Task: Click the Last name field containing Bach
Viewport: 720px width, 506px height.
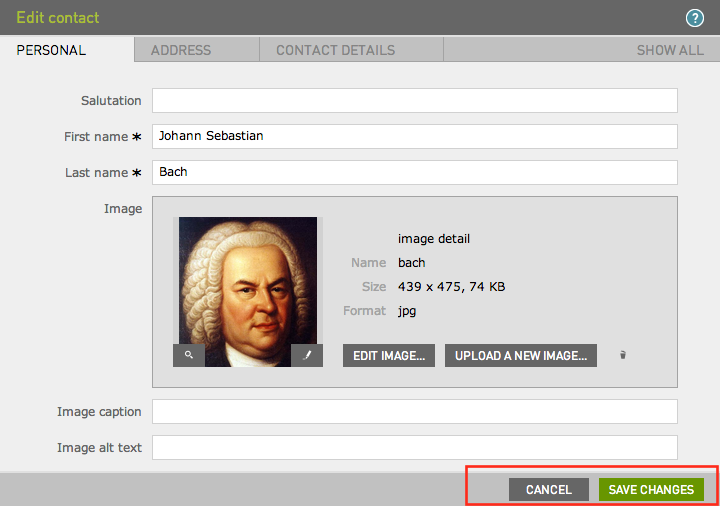Action: pos(414,172)
